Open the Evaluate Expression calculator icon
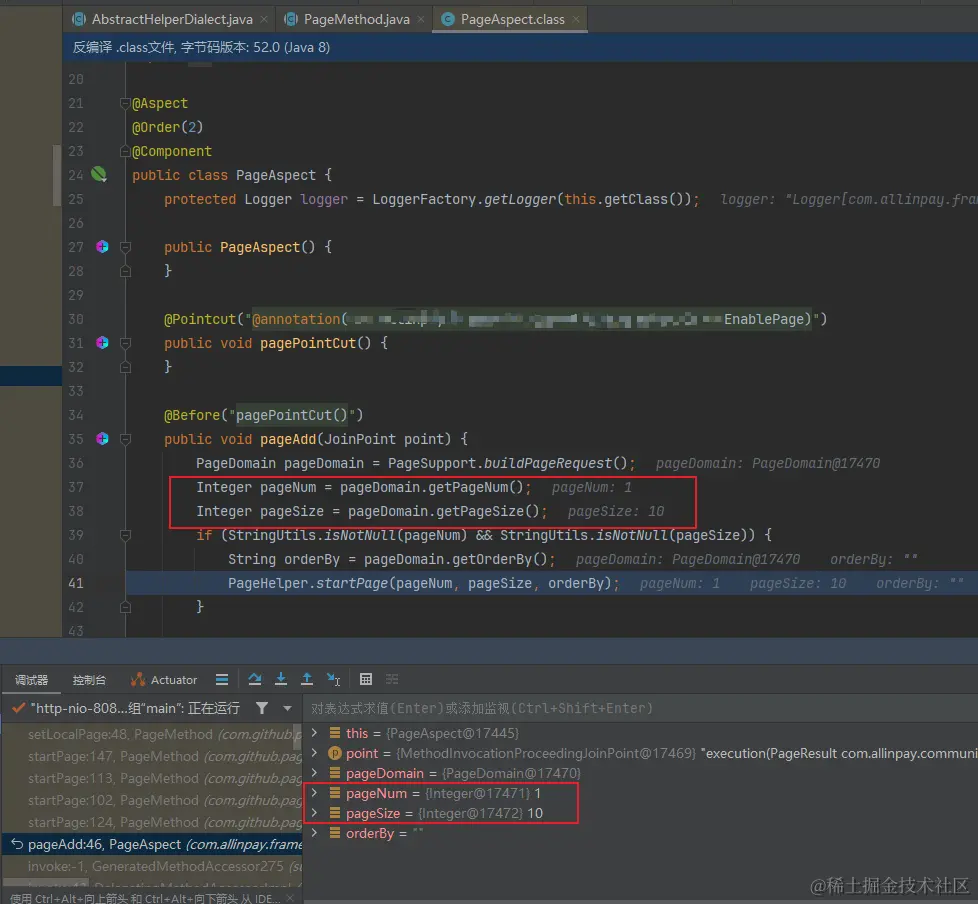The height and width of the screenshot is (904, 978). pos(366,679)
